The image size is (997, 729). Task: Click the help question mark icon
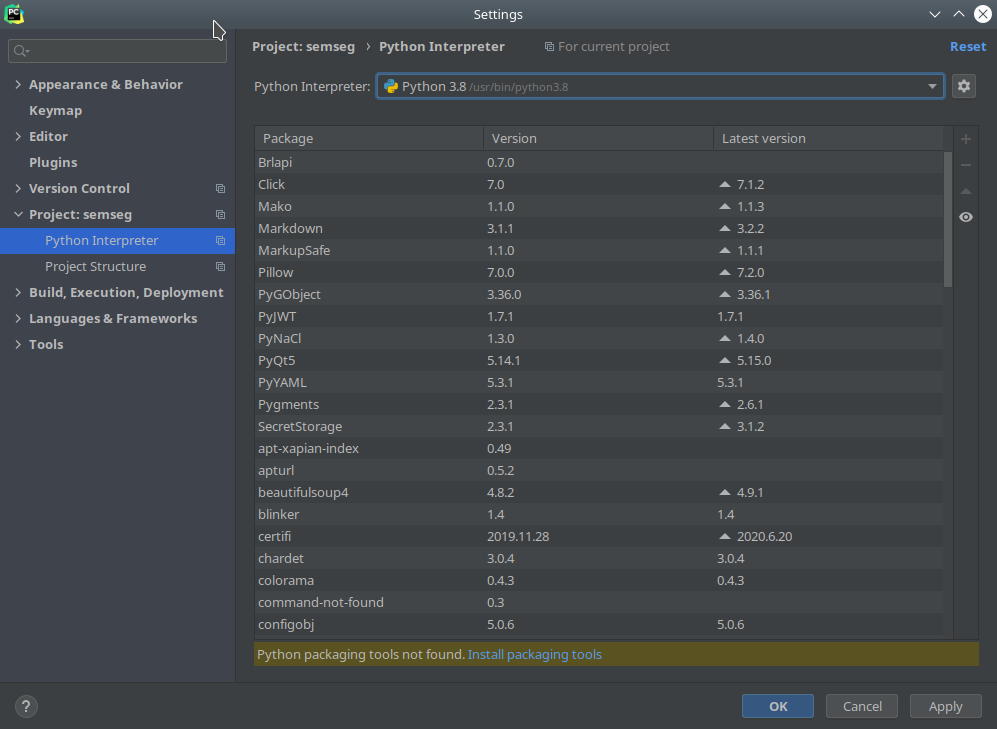click(25, 706)
